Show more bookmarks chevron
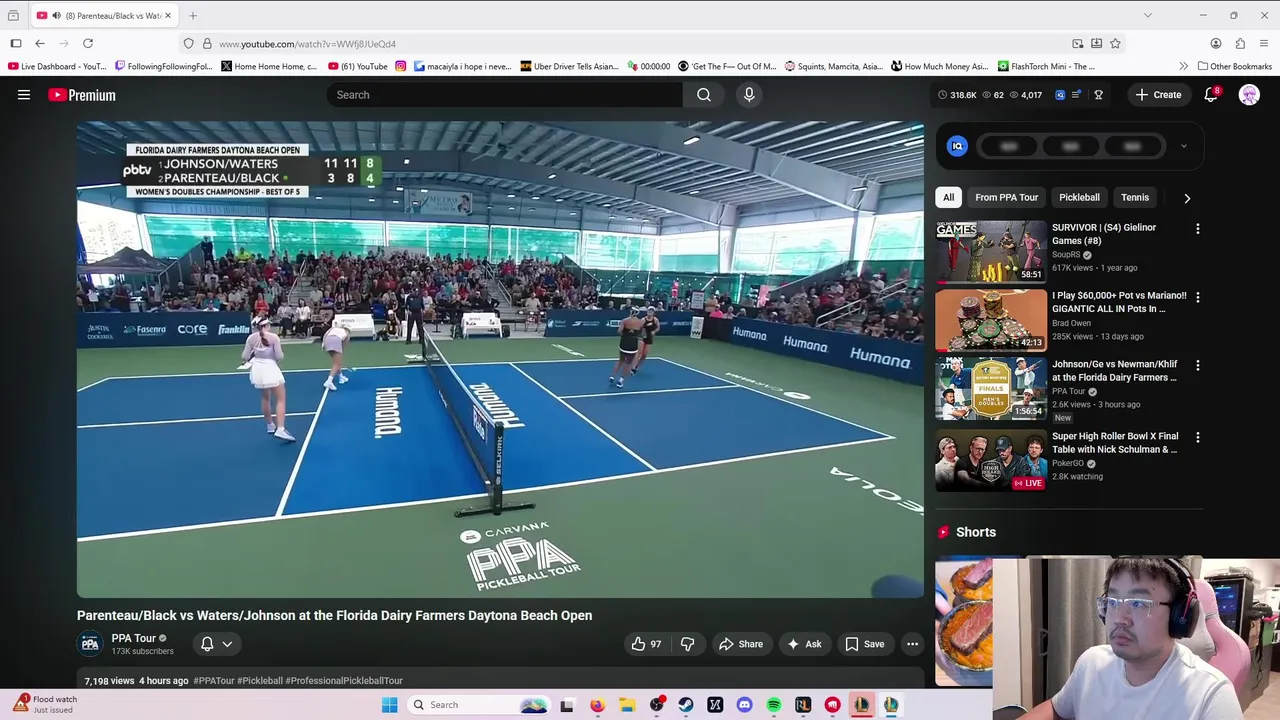 point(1183,66)
